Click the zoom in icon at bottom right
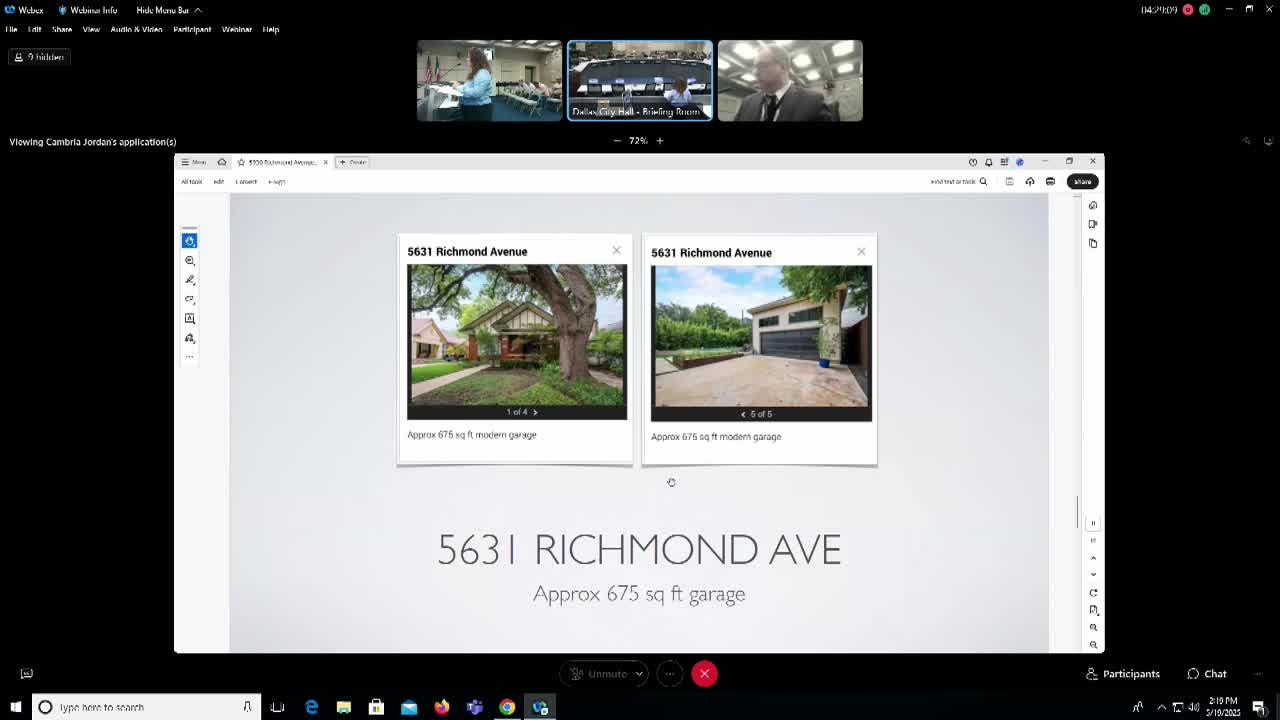The image size is (1280, 720). (1093, 627)
